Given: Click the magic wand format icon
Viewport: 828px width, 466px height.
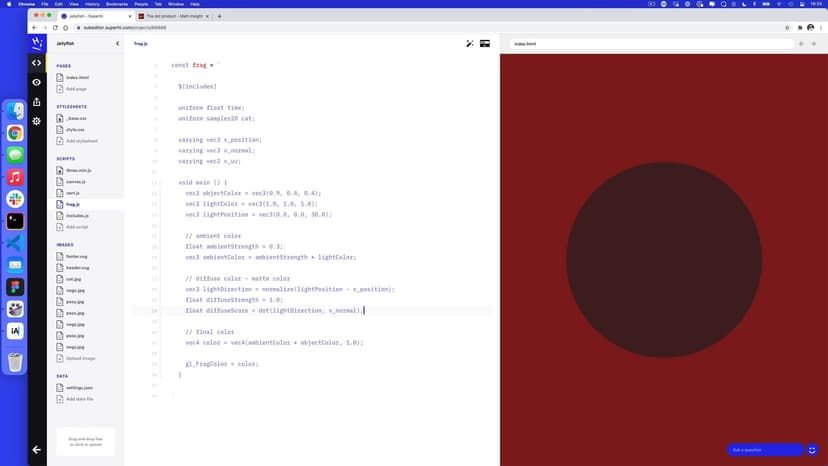Looking at the screenshot, I should coord(470,44).
